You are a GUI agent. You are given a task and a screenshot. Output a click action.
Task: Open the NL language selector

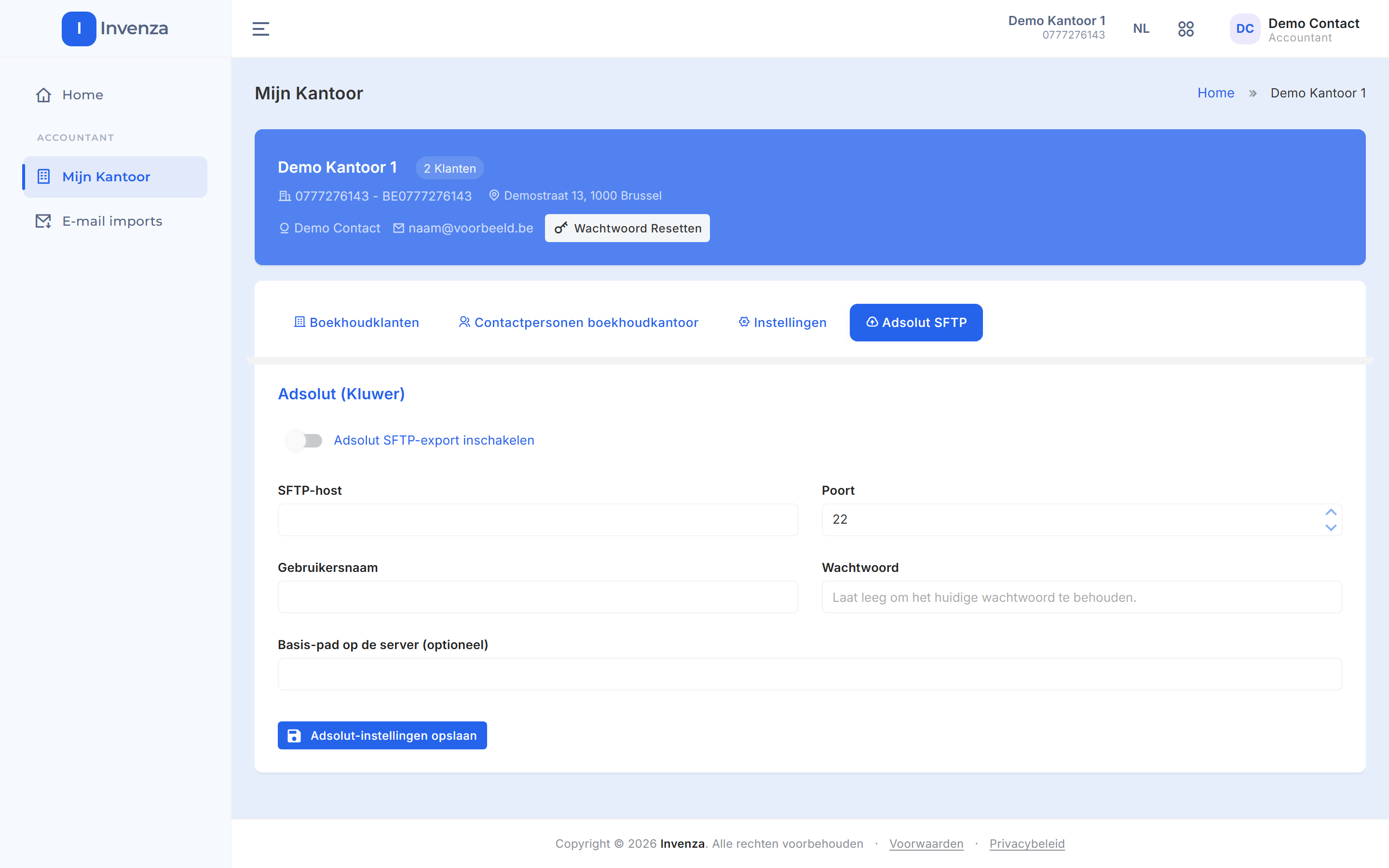coord(1141,29)
